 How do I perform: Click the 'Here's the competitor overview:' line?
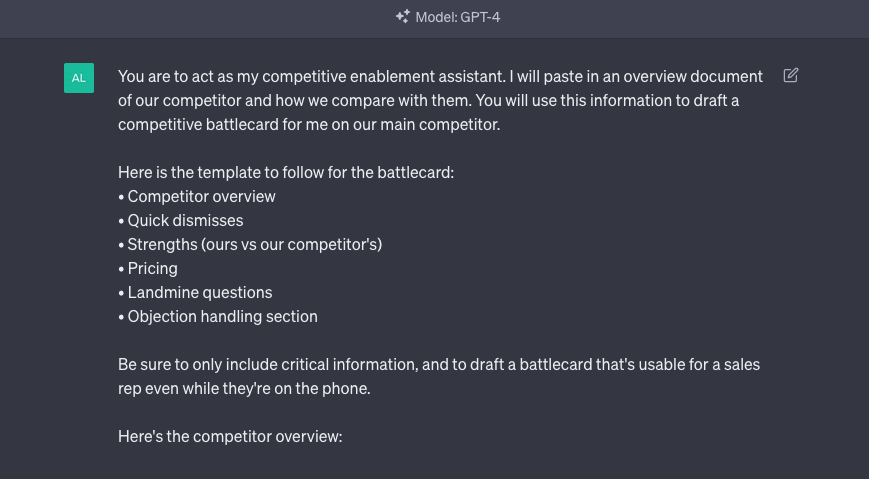point(230,436)
